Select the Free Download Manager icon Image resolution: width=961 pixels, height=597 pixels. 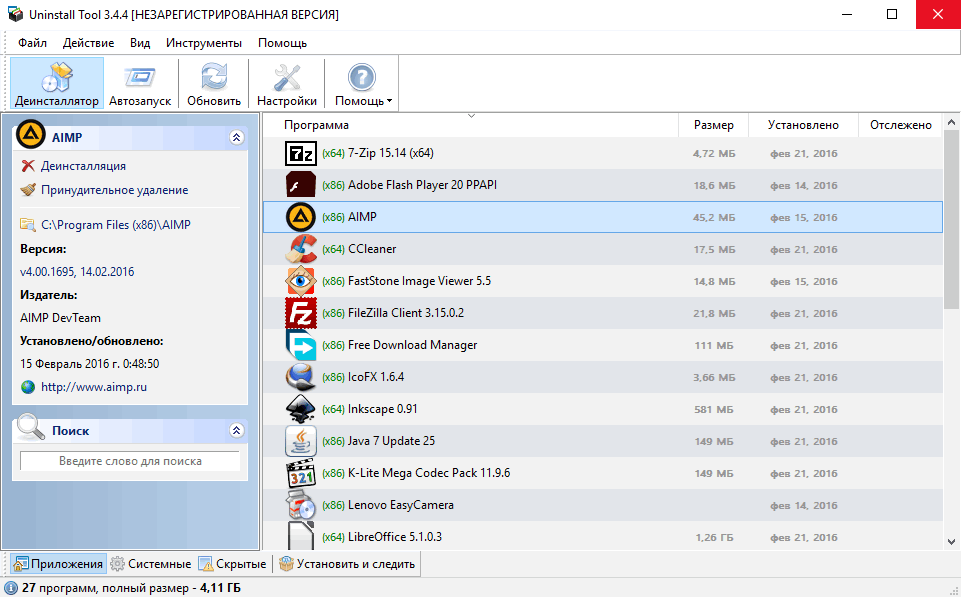pos(301,345)
